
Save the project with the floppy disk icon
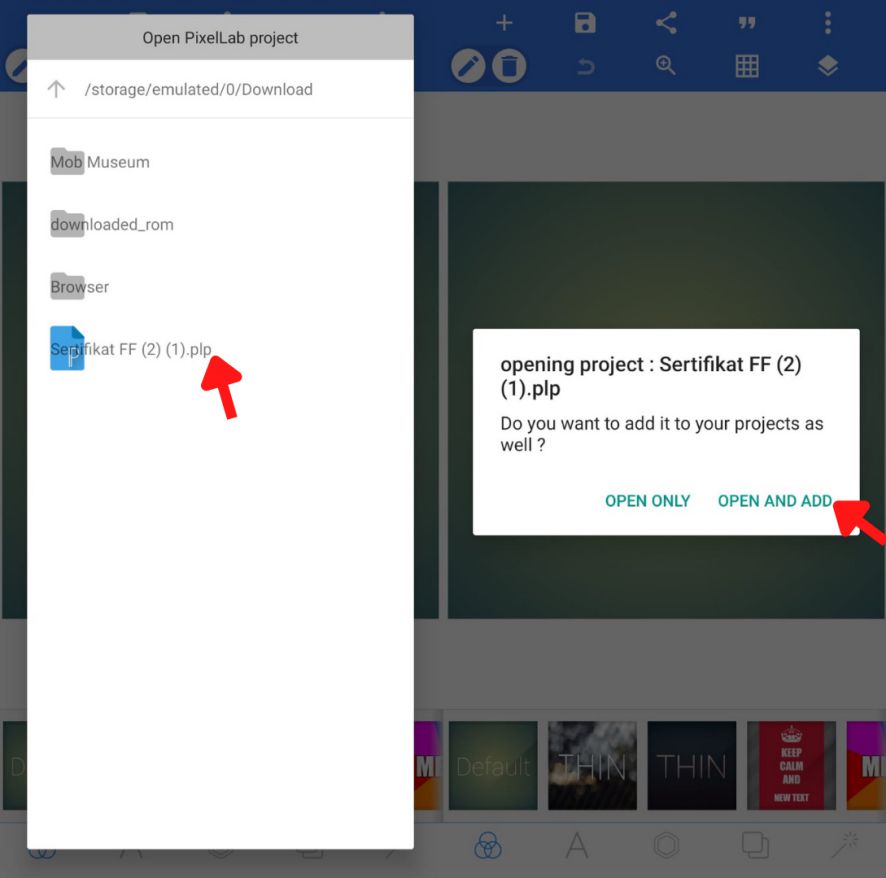[x=585, y=24]
